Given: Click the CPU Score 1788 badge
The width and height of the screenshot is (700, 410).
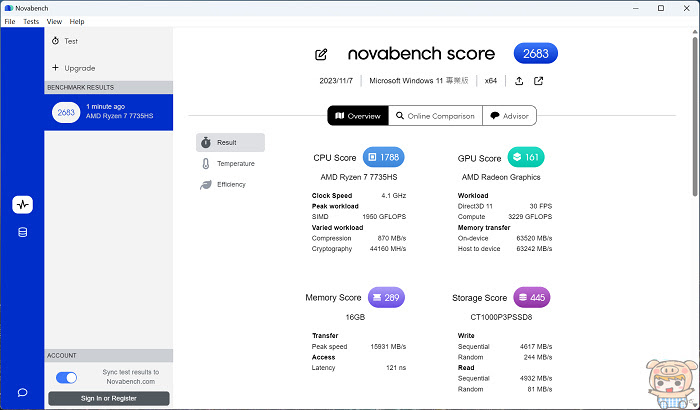Looking at the screenshot, I should (x=383, y=157).
